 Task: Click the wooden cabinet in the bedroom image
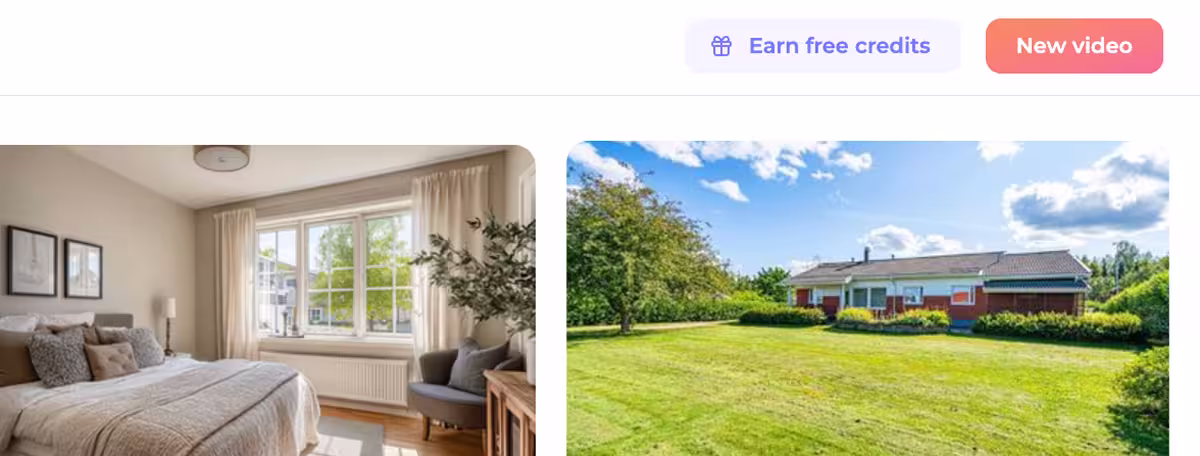(x=510, y=414)
